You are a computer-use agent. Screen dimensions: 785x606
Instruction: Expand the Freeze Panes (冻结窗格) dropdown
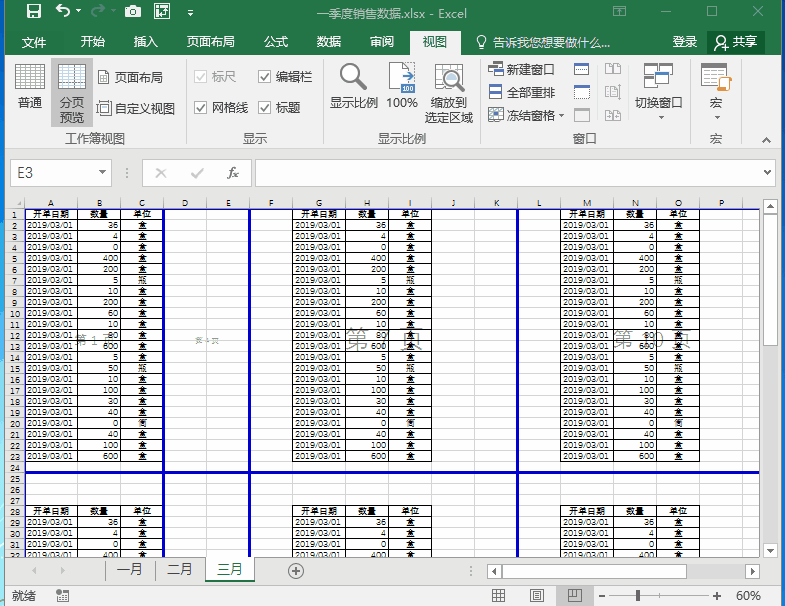click(526, 115)
